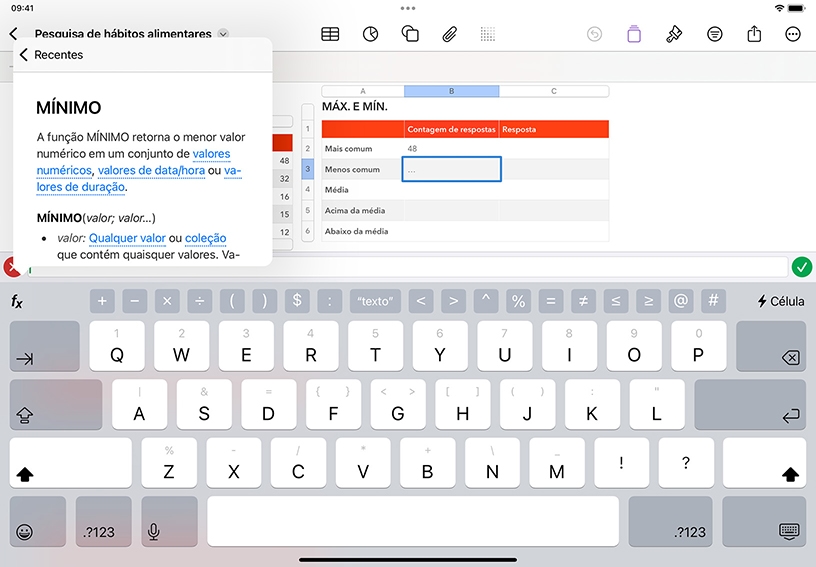
Task: Insert the dollar sign symbol
Action: [297, 301]
